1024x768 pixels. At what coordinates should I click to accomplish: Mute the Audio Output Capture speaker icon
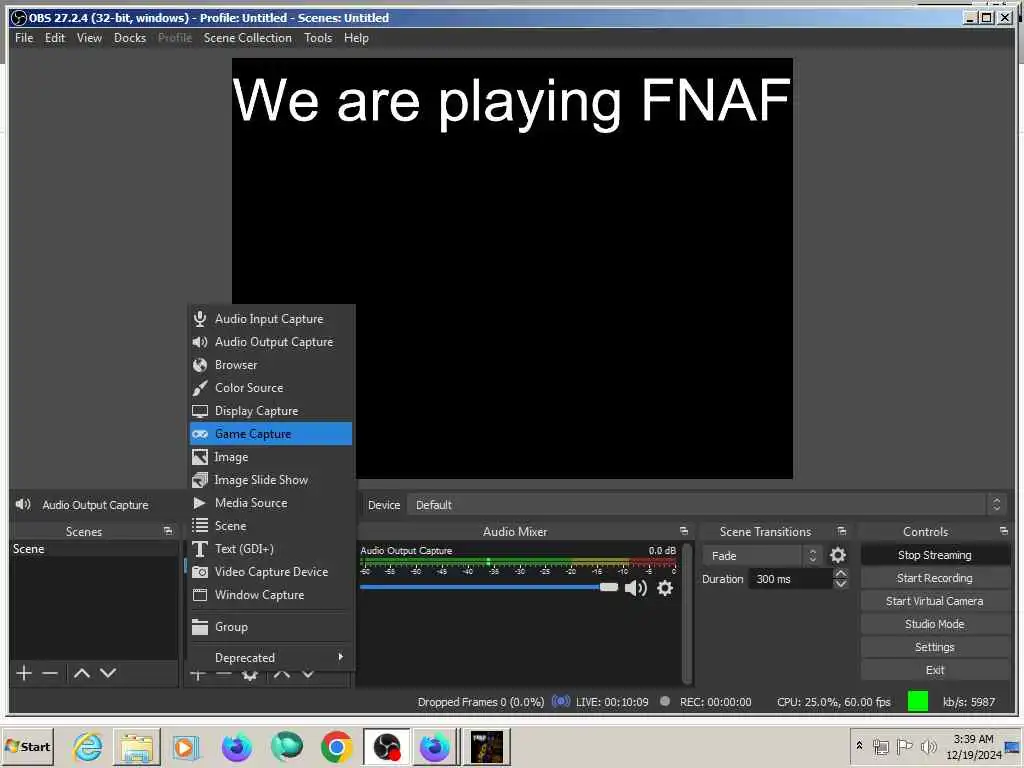[x=635, y=588]
